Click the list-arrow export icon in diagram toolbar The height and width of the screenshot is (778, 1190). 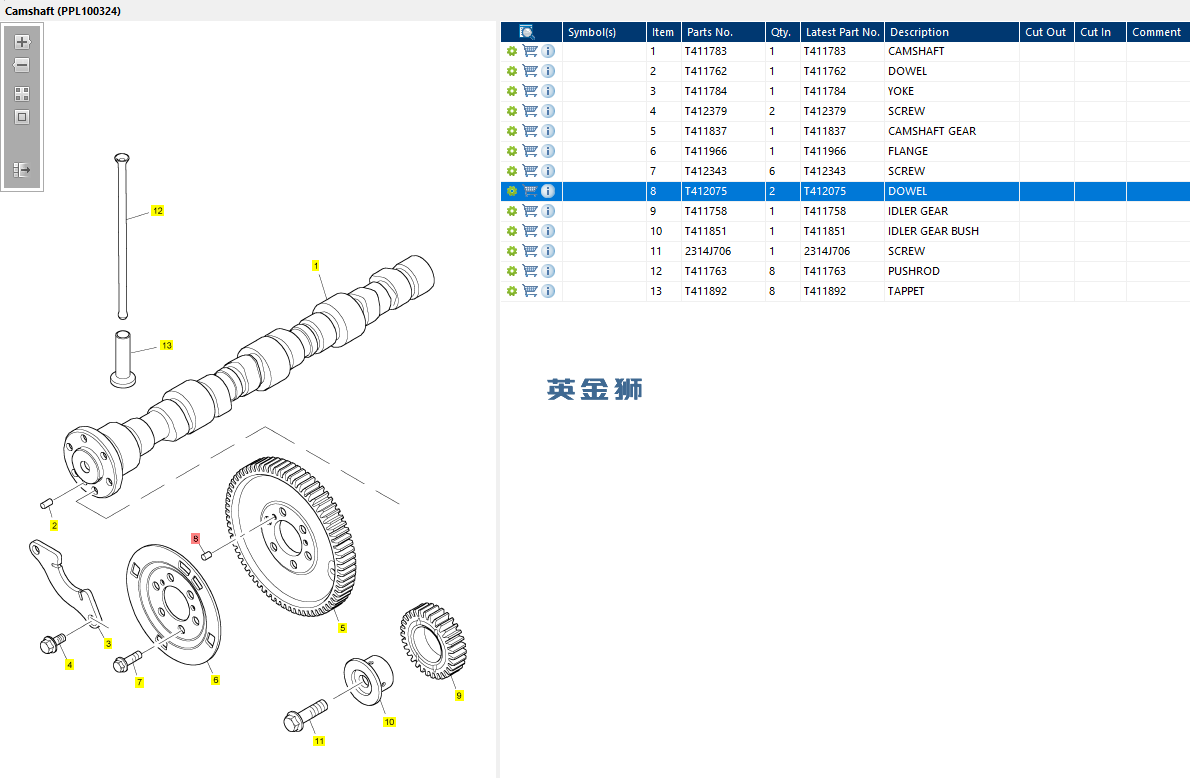click(22, 169)
